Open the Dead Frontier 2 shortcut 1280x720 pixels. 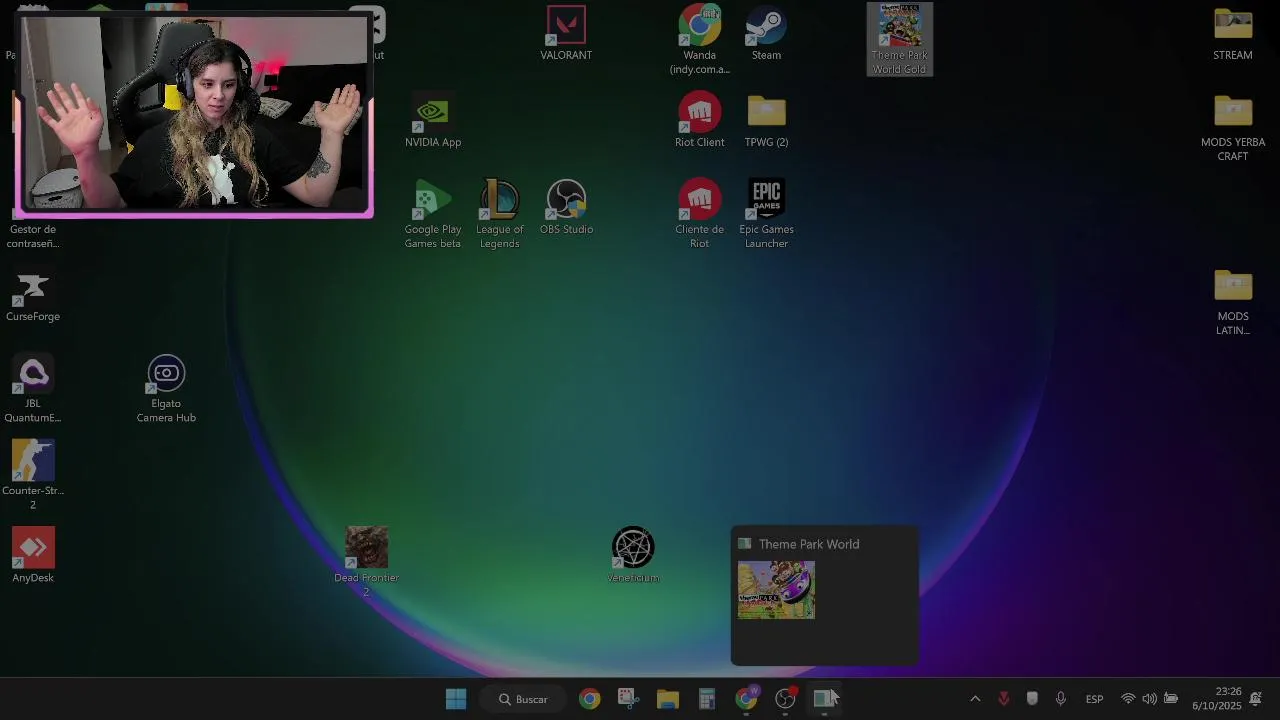pyautogui.click(x=366, y=563)
